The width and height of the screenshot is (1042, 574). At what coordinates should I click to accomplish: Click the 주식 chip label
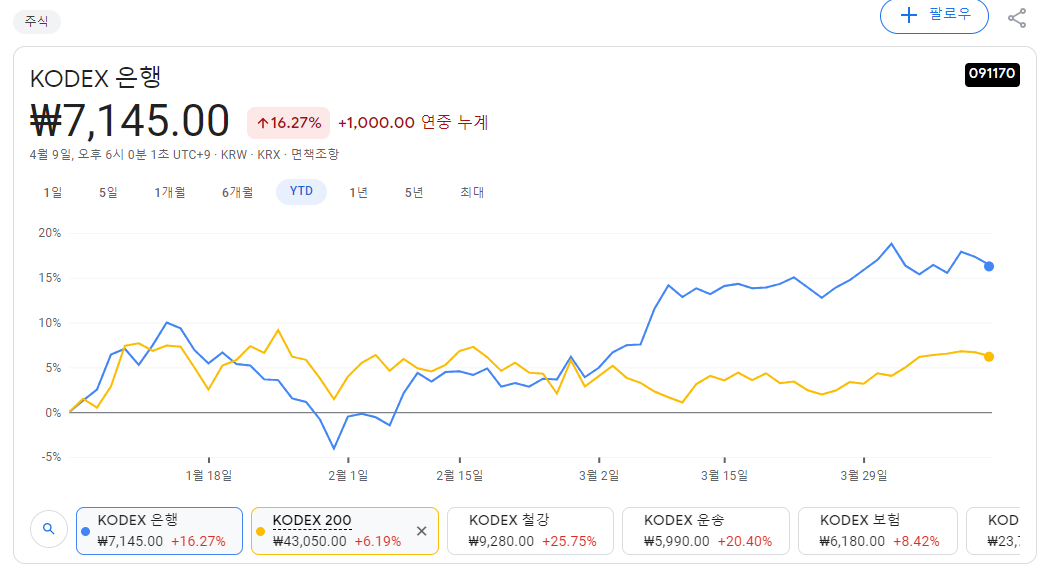[x=37, y=21]
